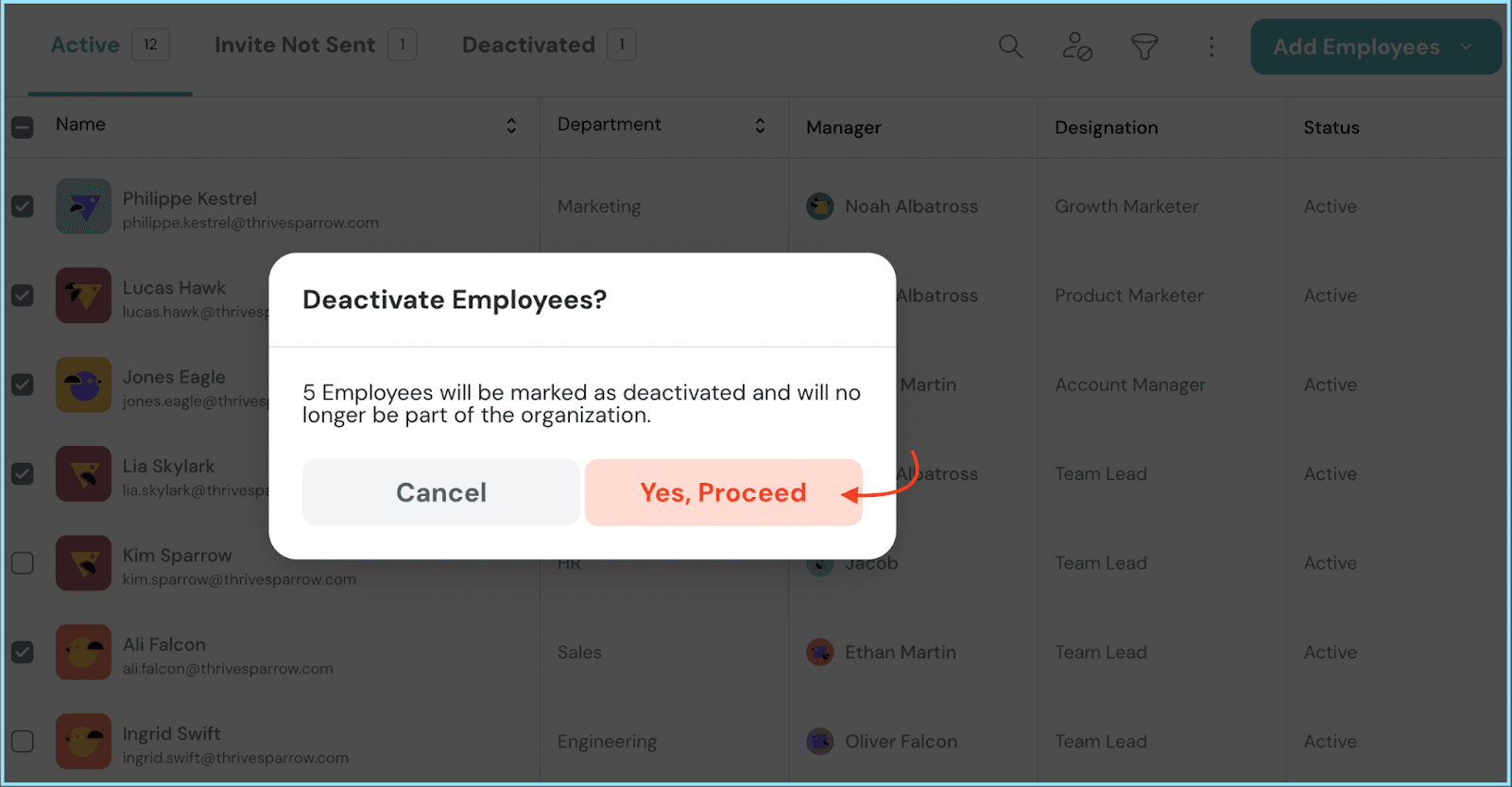Expand the Add Employees dropdown arrow
This screenshot has width=1512, height=787.
coord(1466,47)
